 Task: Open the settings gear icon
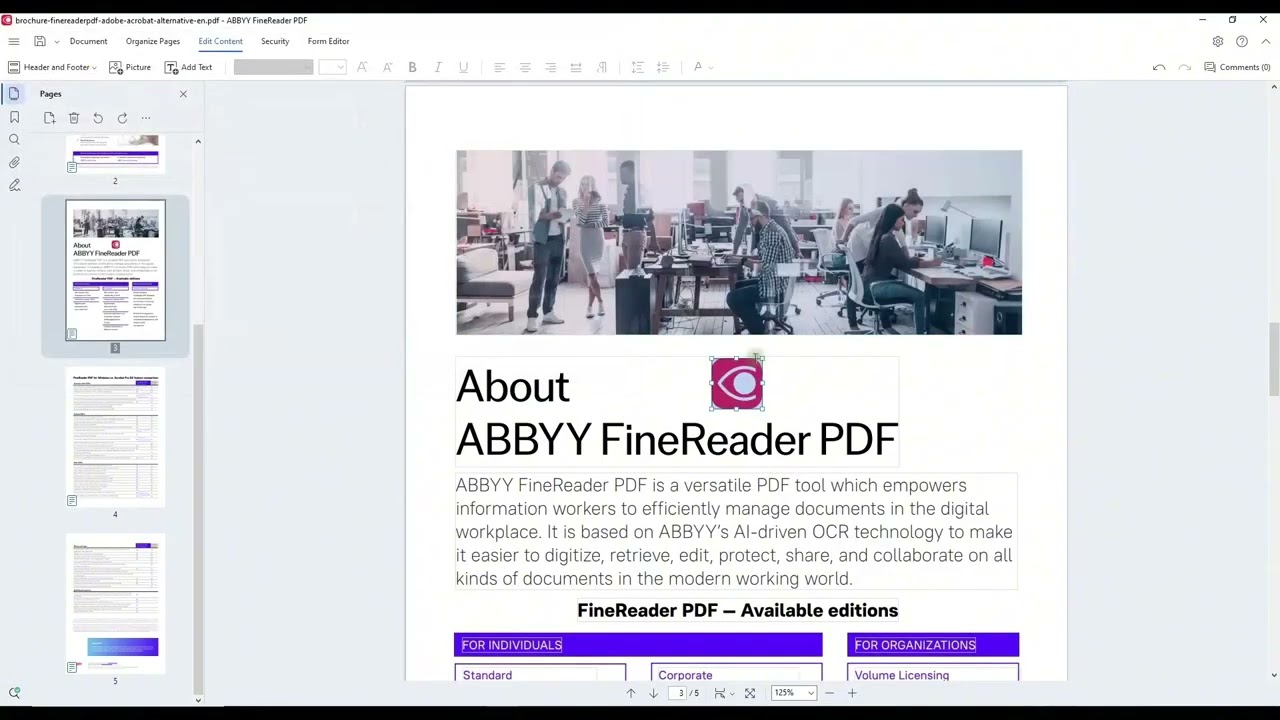[1217, 41]
